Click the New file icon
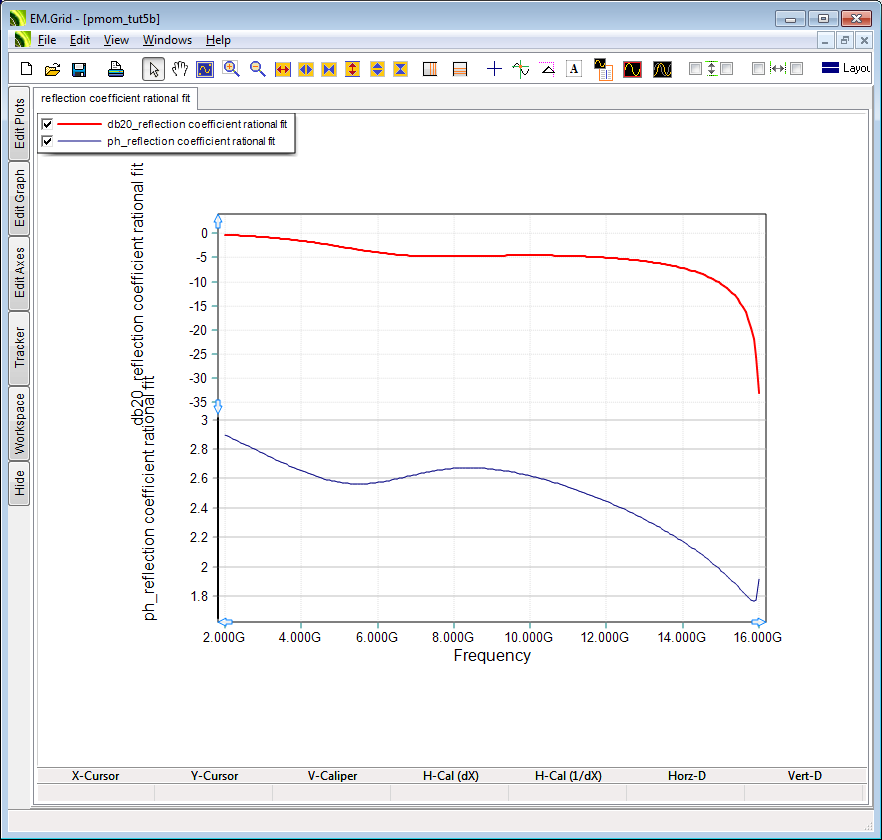The height and width of the screenshot is (840, 882). (x=27, y=69)
